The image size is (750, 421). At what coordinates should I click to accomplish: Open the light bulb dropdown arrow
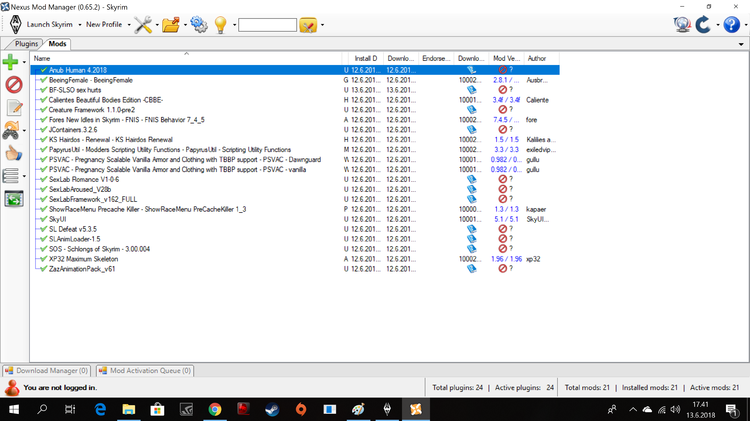click(x=234, y=25)
